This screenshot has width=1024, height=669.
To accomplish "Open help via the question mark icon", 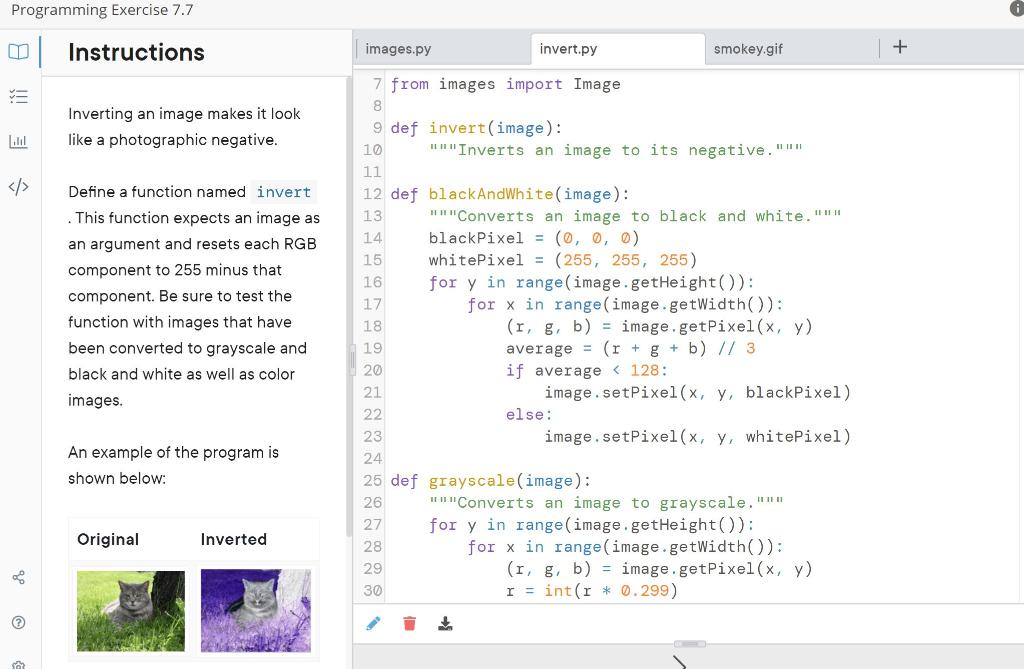I will [18, 621].
